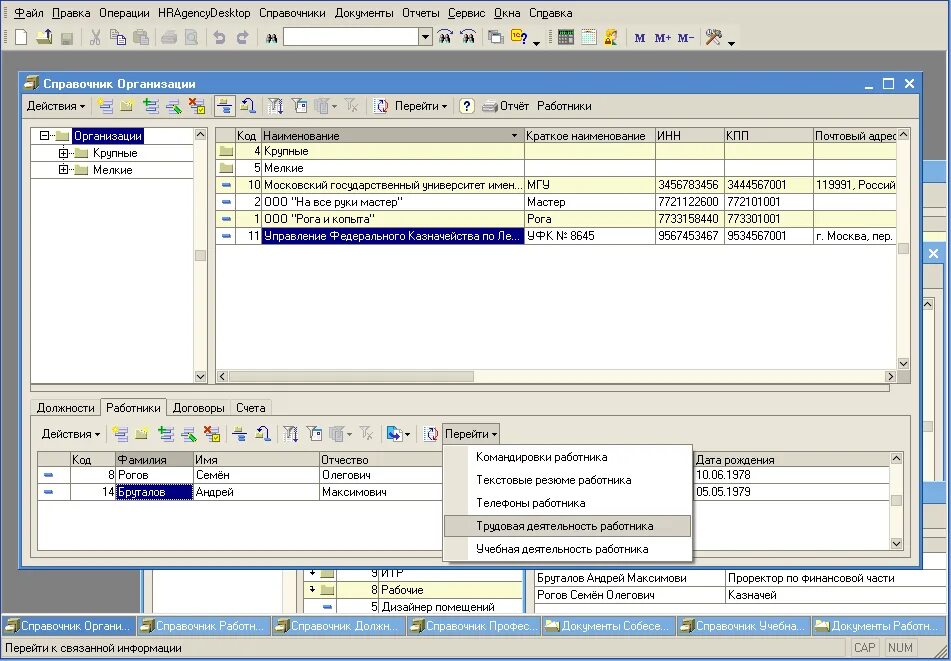Screen dimensions: 951x661
Task: Click refresh icon left of upper Перейти
Action: 381,106
